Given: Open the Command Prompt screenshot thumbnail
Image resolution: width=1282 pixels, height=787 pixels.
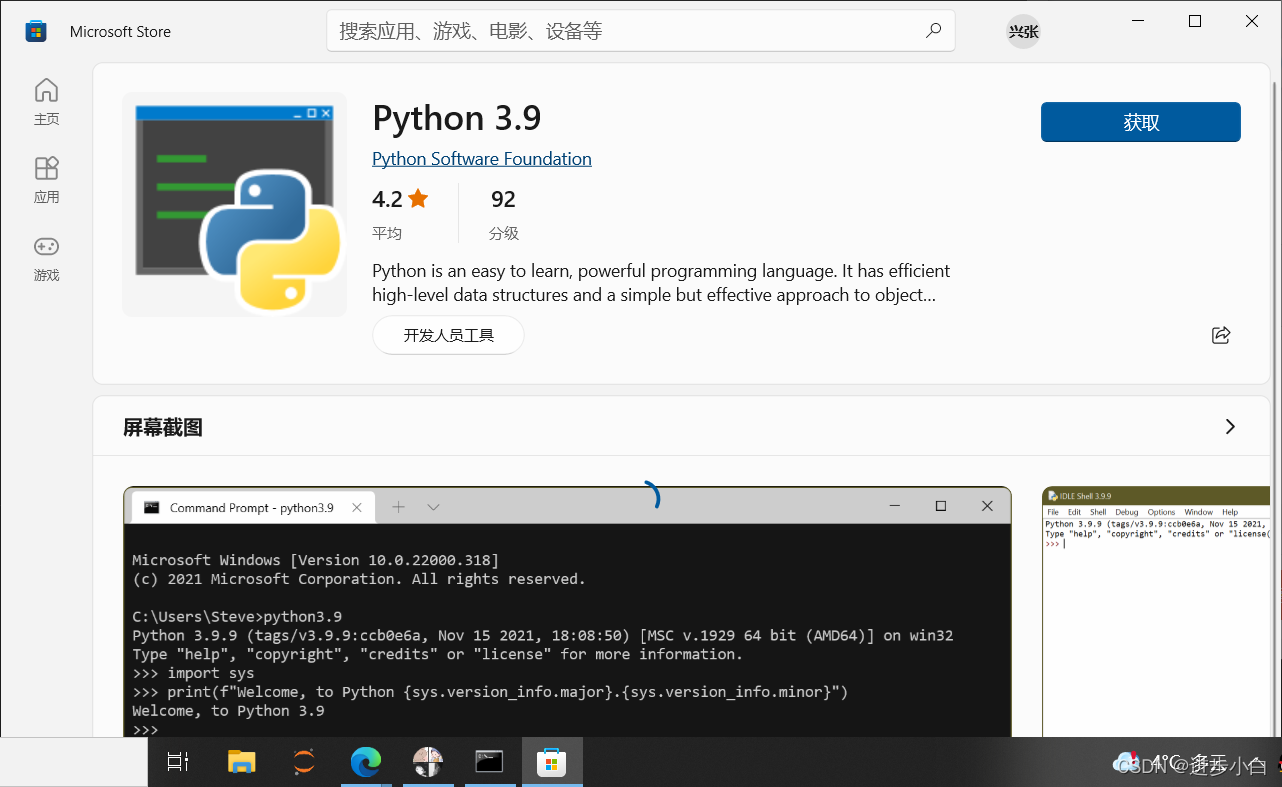Looking at the screenshot, I should pos(567,612).
